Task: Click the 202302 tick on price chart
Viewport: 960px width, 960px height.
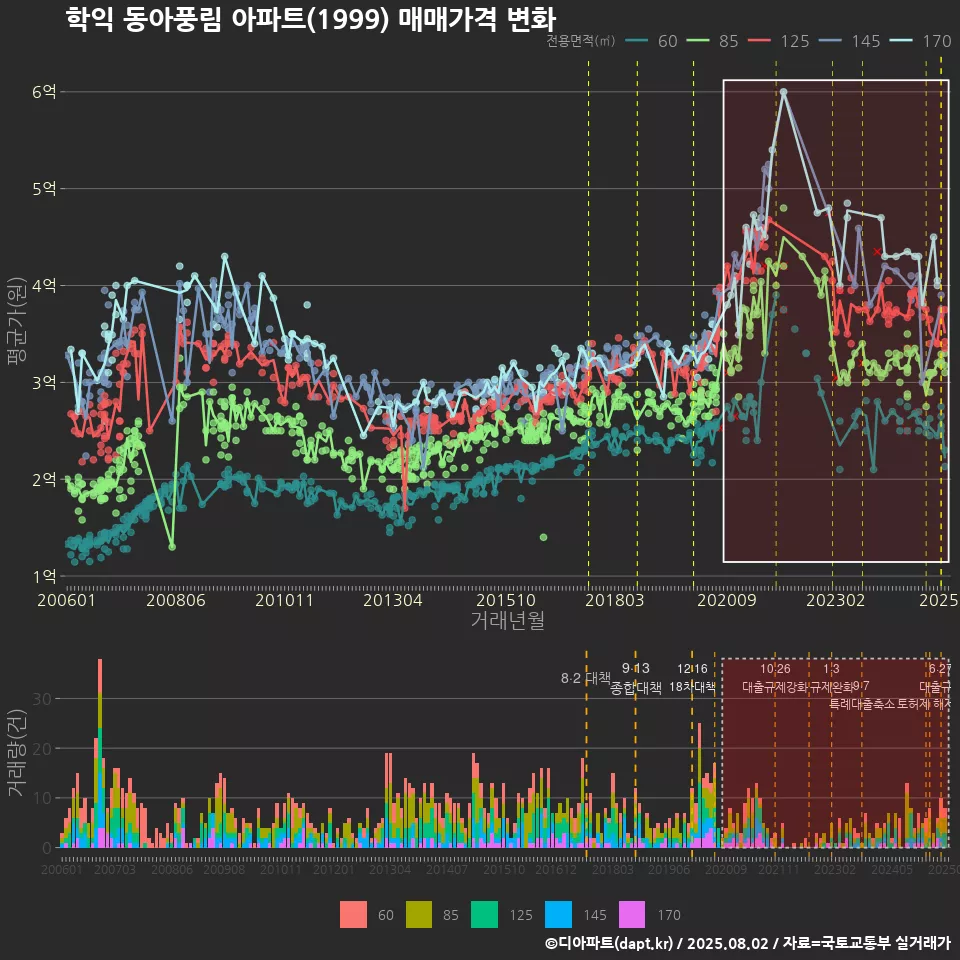Action: 836,600
